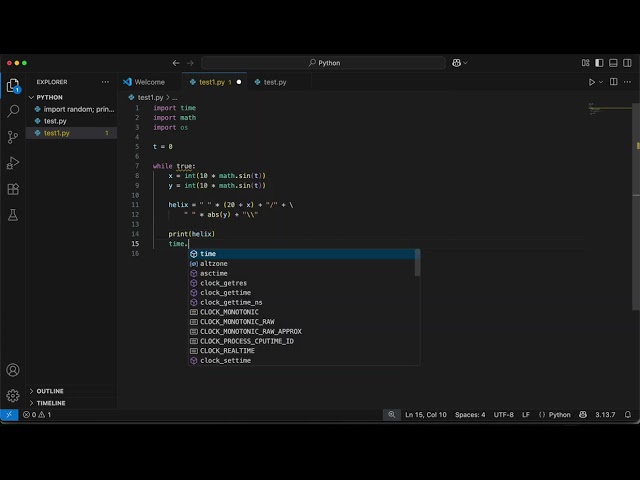
Task: Click the zoom magnifier icon in the status bar
Action: (x=392, y=415)
